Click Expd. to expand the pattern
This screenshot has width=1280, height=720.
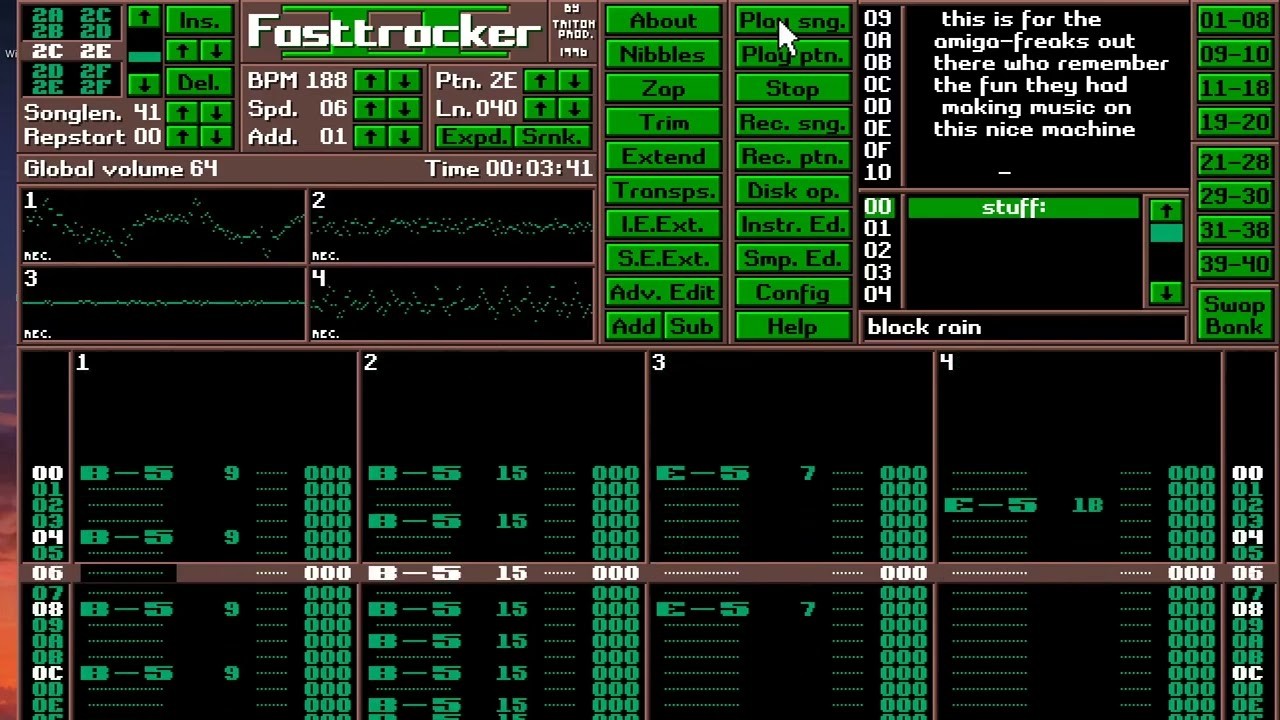tap(474, 136)
